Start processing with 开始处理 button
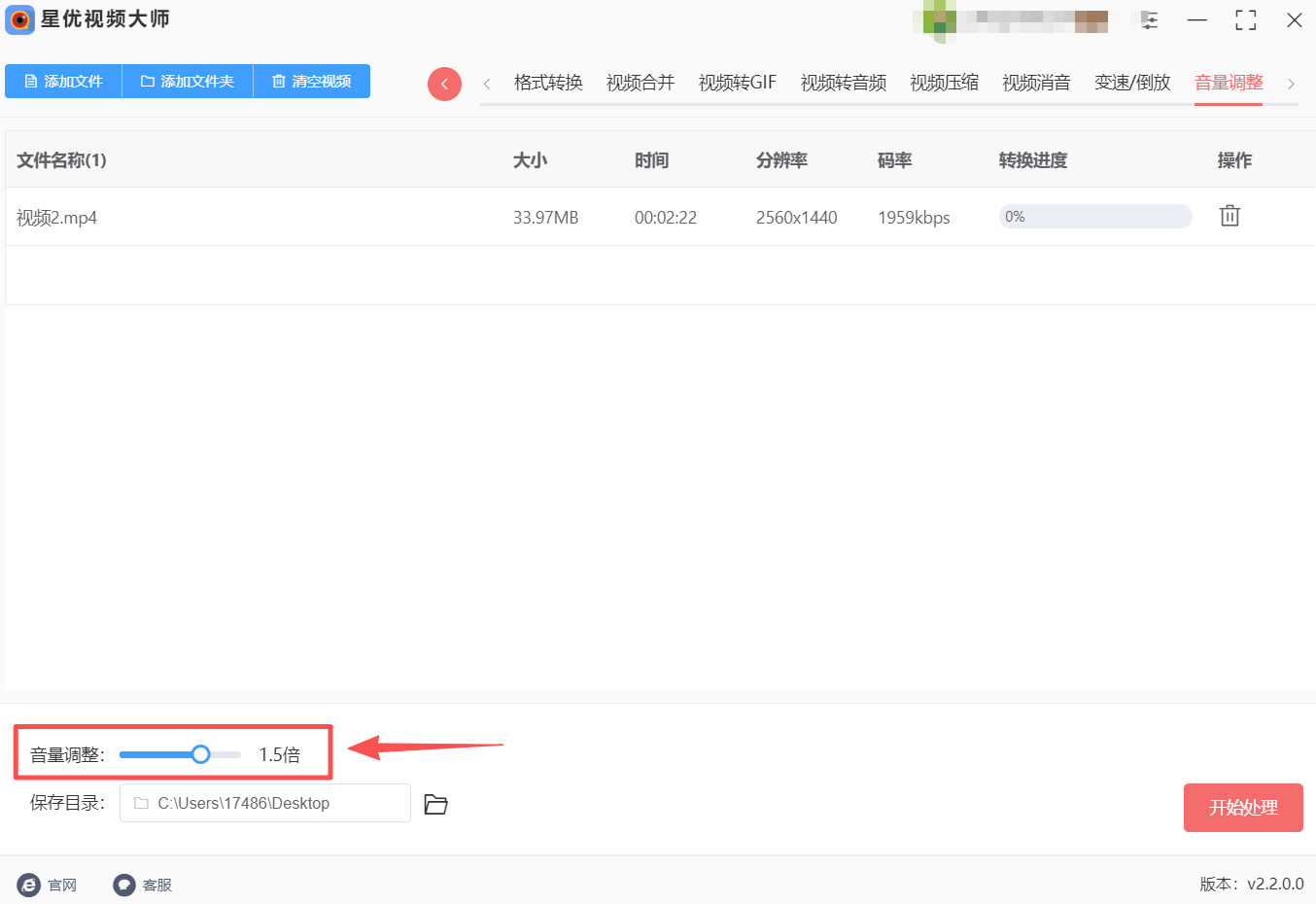 click(1242, 808)
